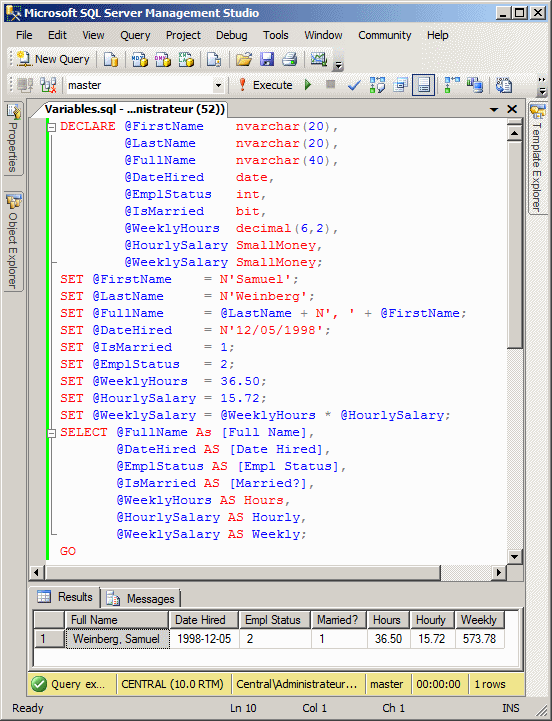The image size is (552, 721).
Task: Click the green query executed status icon
Action: tap(39, 684)
